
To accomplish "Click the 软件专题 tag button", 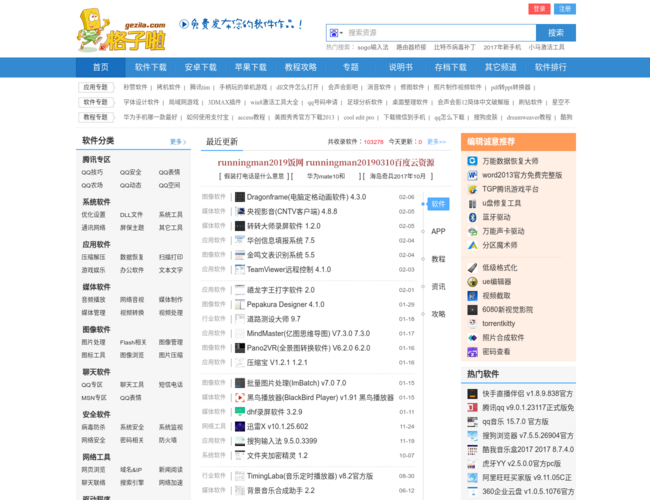I will [x=96, y=102].
